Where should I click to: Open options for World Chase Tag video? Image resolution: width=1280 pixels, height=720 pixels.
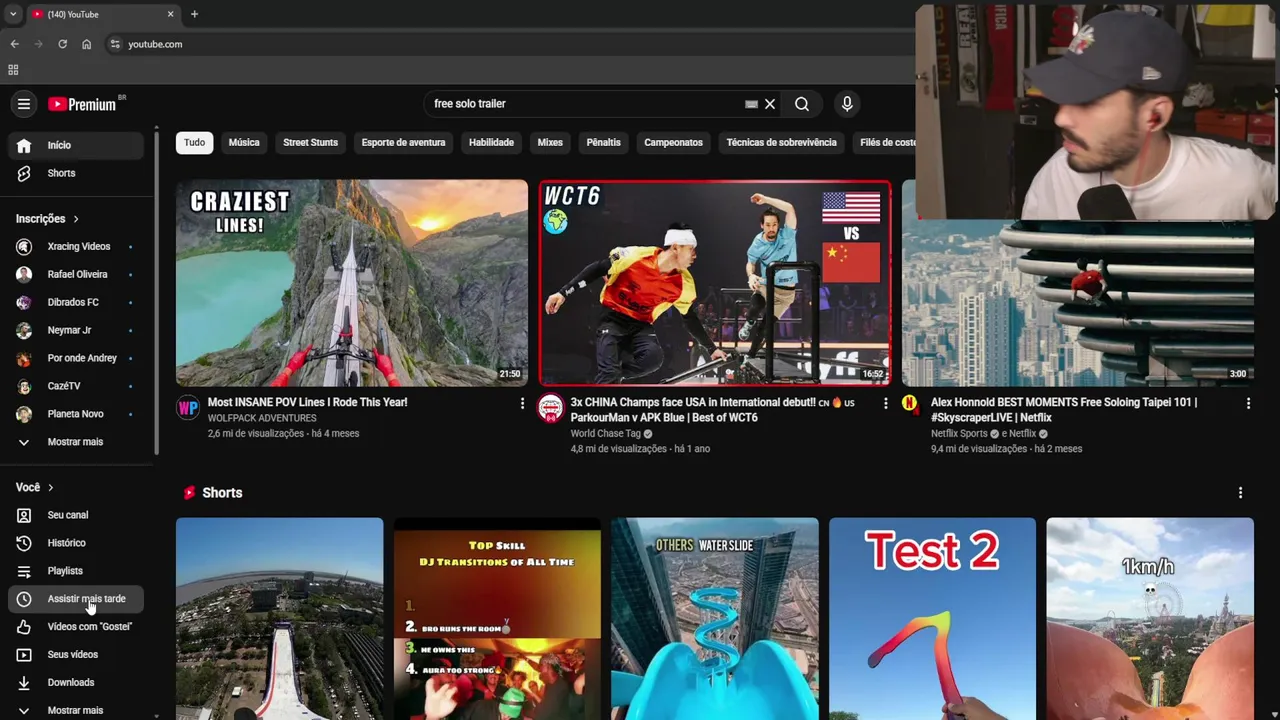[885, 403]
